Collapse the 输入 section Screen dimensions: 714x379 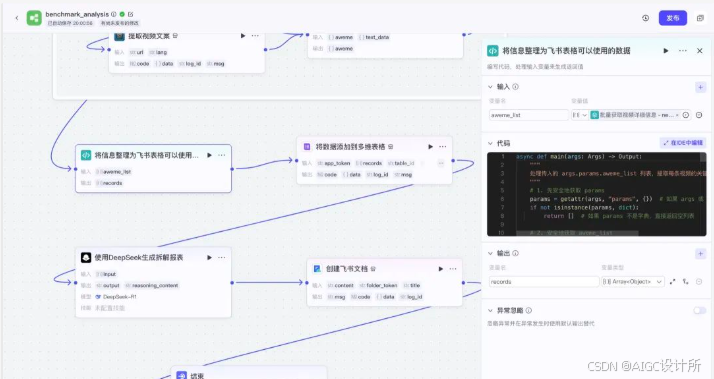tap(490, 87)
